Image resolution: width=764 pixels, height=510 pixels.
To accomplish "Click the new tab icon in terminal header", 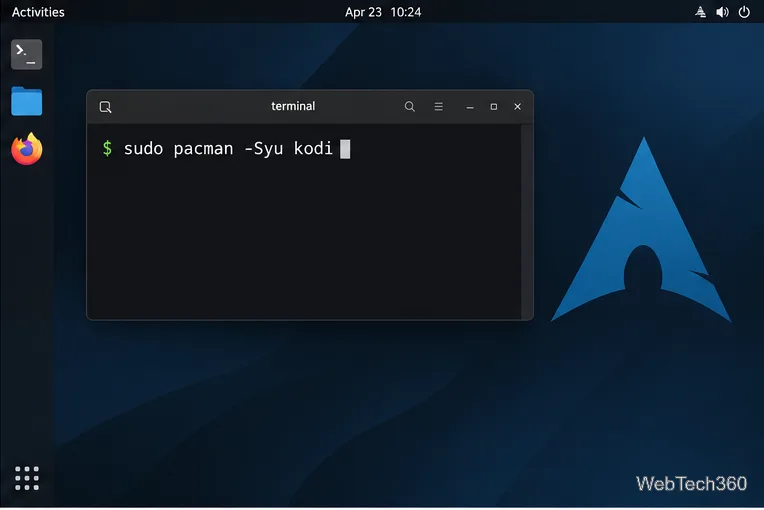I will pos(105,107).
